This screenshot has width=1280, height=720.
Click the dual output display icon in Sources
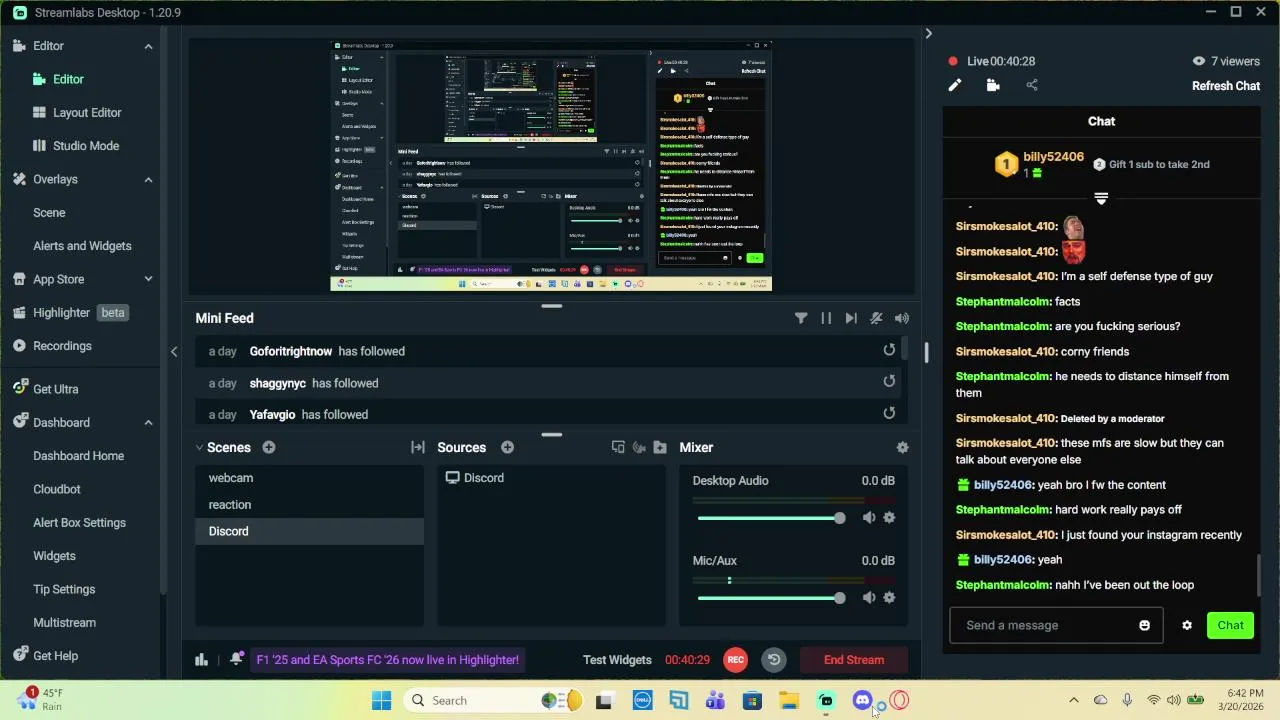click(x=618, y=447)
